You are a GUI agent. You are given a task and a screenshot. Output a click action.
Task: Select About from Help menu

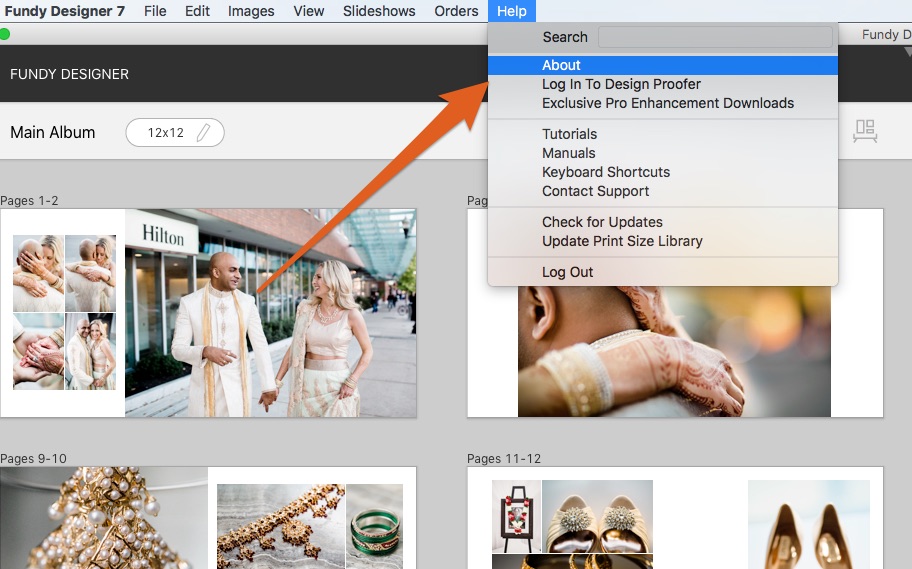pyautogui.click(x=663, y=65)
